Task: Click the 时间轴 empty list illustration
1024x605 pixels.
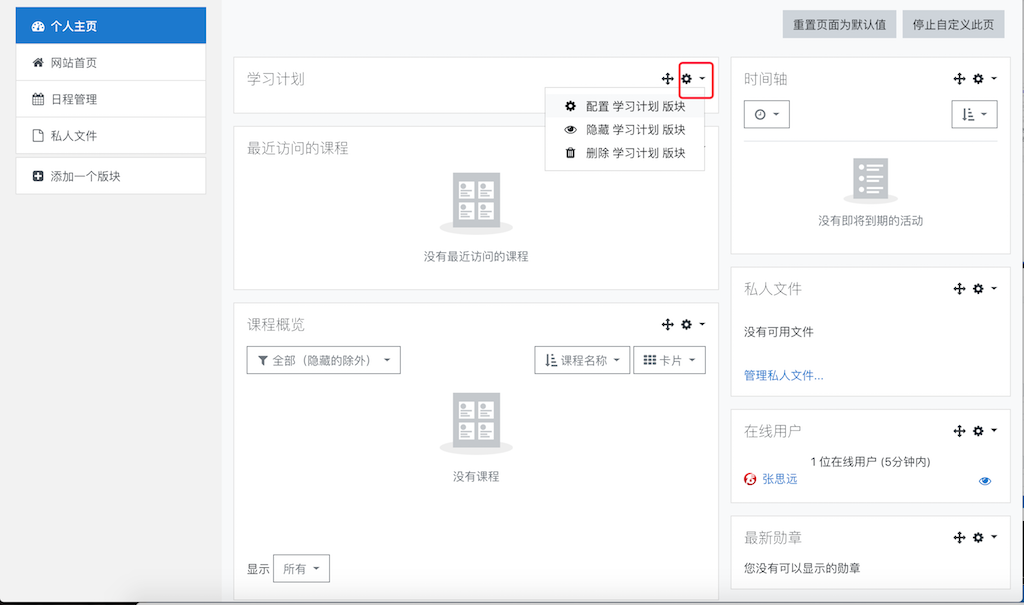Action: pyautogui.click(x=871, y=180)
